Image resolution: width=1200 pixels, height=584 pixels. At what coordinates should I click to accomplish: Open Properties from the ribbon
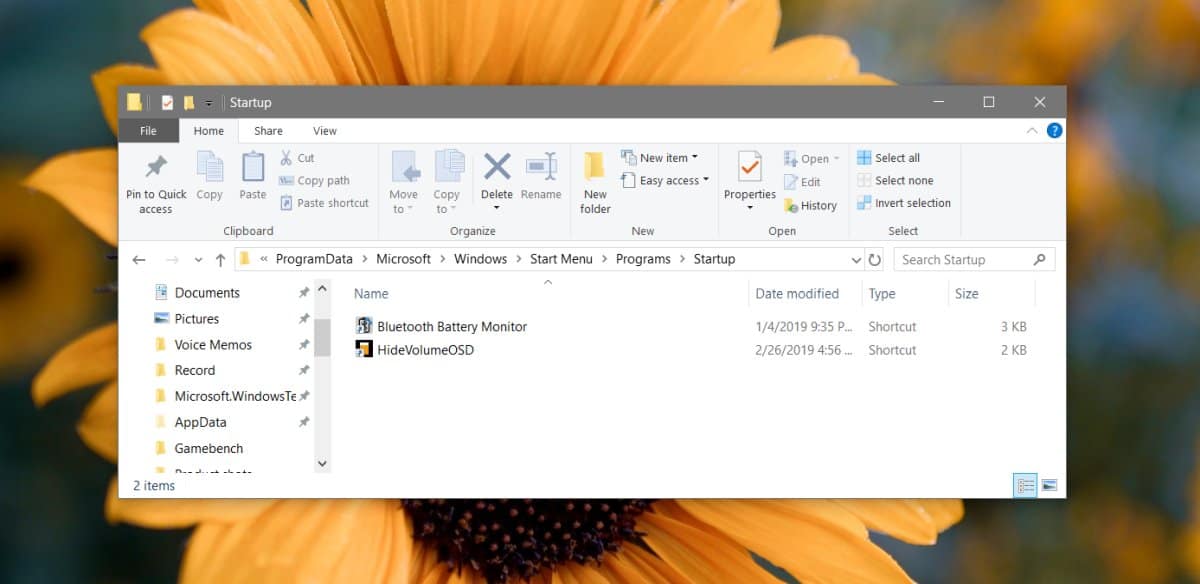750,166
